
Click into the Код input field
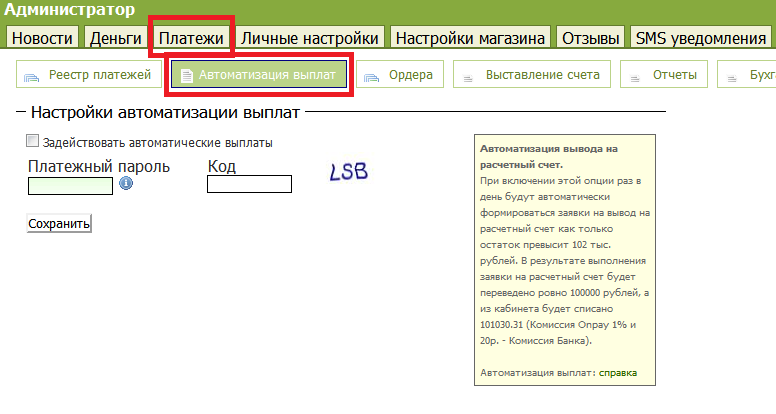(248, 184)
